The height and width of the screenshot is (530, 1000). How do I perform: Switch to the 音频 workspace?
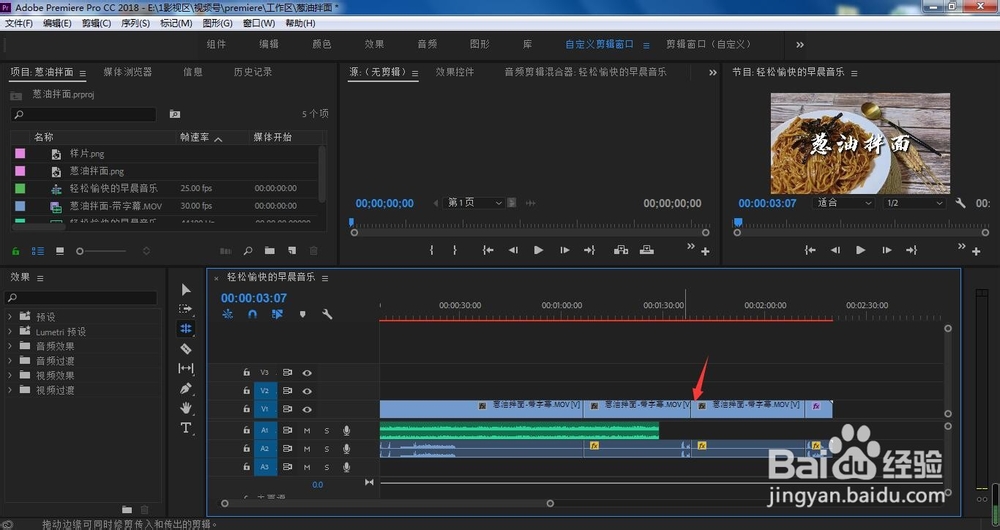click(427, 44)
